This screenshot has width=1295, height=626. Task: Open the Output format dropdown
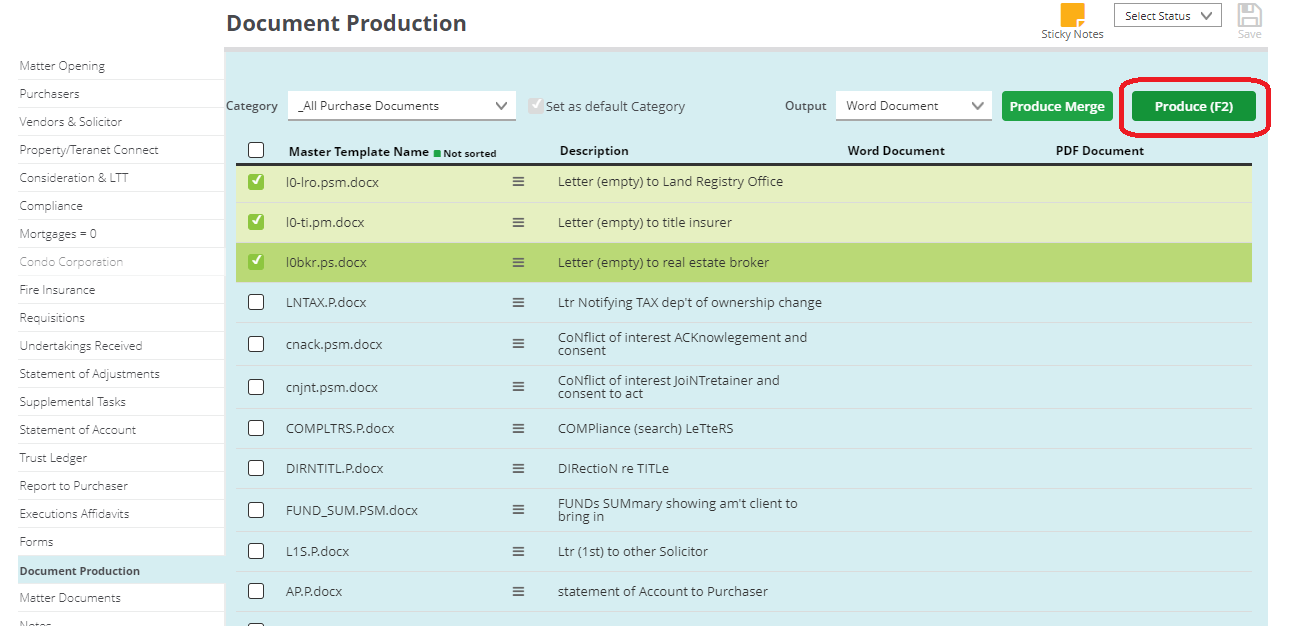[914, 106]
